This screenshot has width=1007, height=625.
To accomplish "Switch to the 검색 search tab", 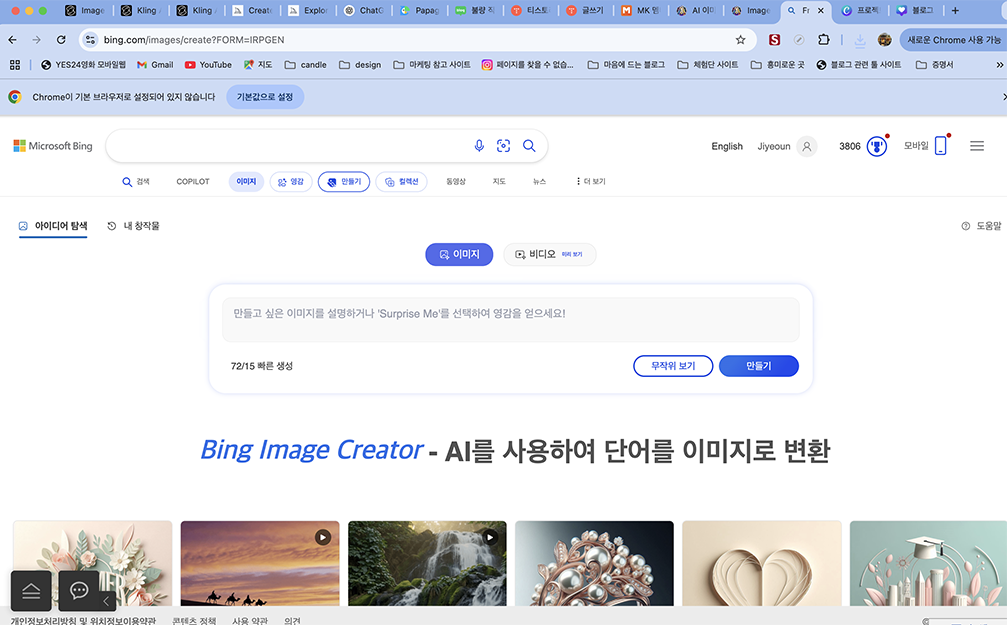I will 136,182.
